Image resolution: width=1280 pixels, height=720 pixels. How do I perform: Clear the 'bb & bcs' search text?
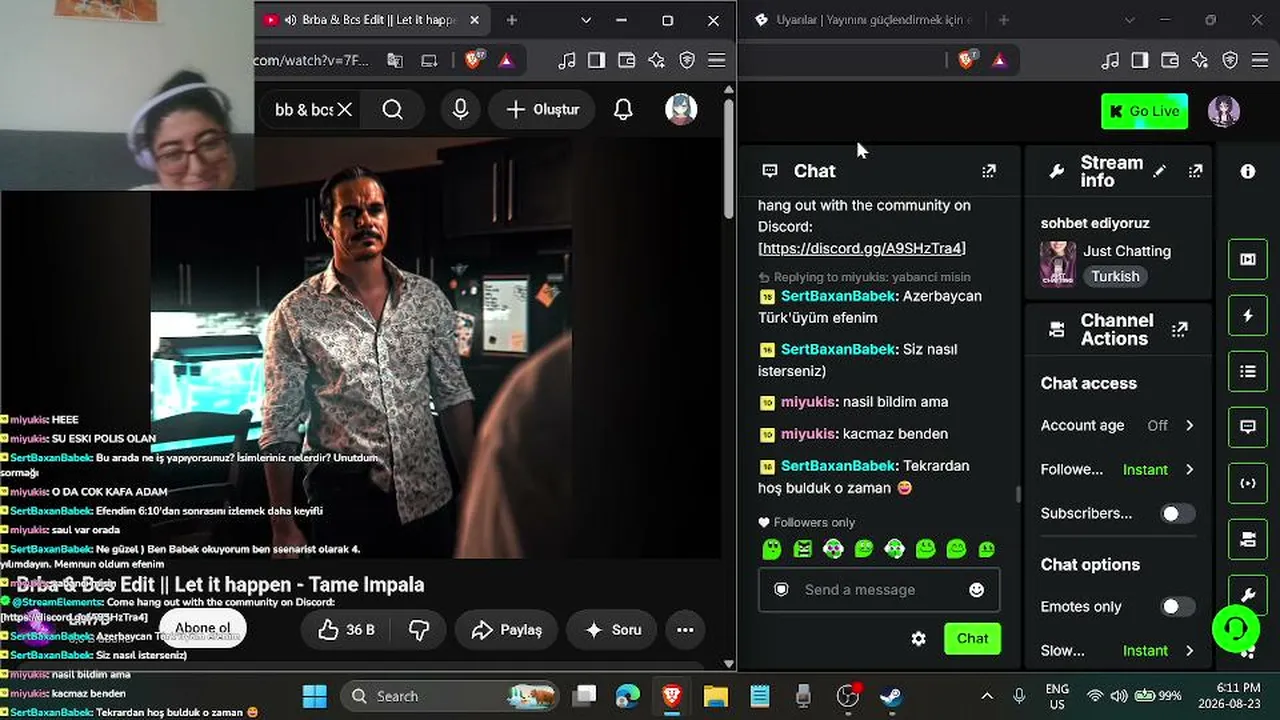coord(345,110)
